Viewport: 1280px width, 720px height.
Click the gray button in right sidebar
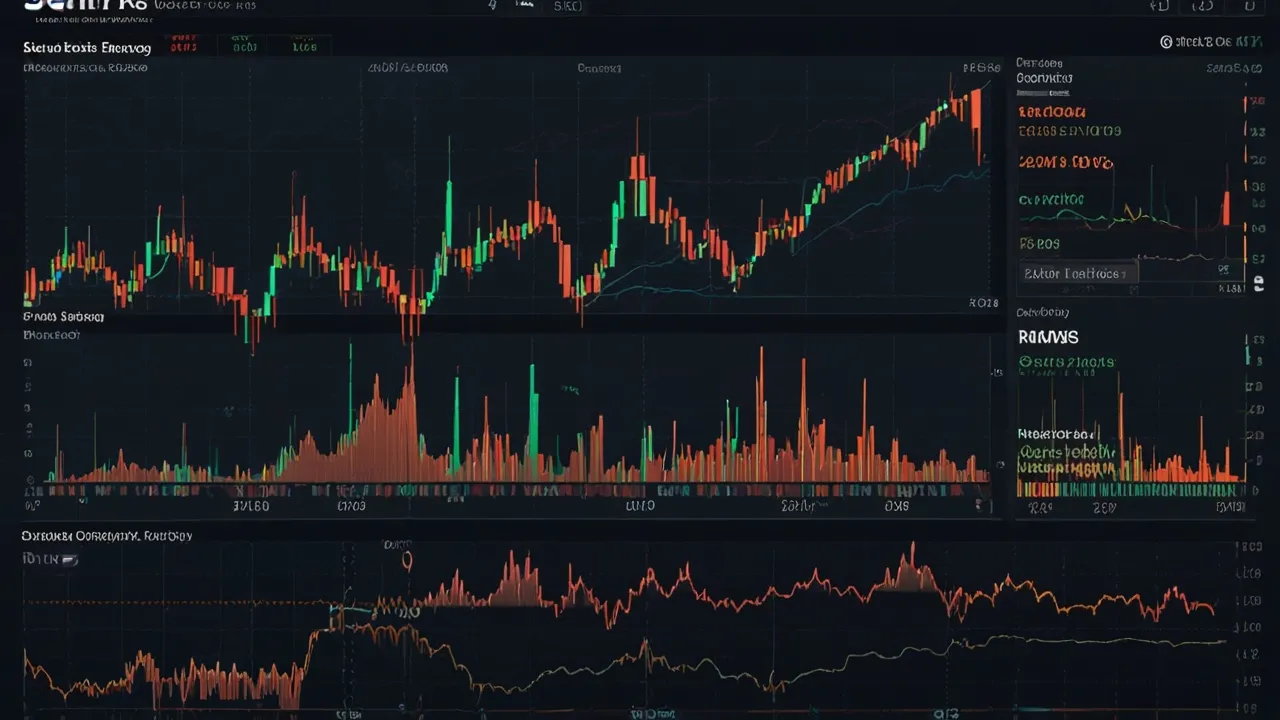pos(1078,272)
